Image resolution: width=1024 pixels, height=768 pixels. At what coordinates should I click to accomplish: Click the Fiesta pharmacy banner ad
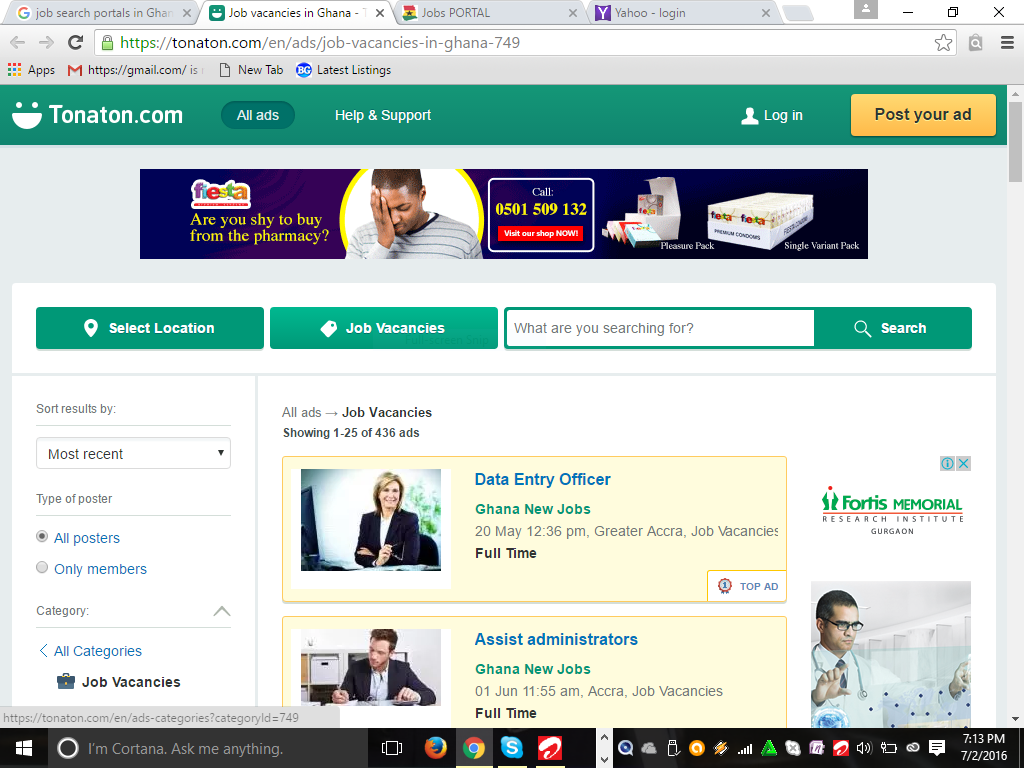click(504, 214)
